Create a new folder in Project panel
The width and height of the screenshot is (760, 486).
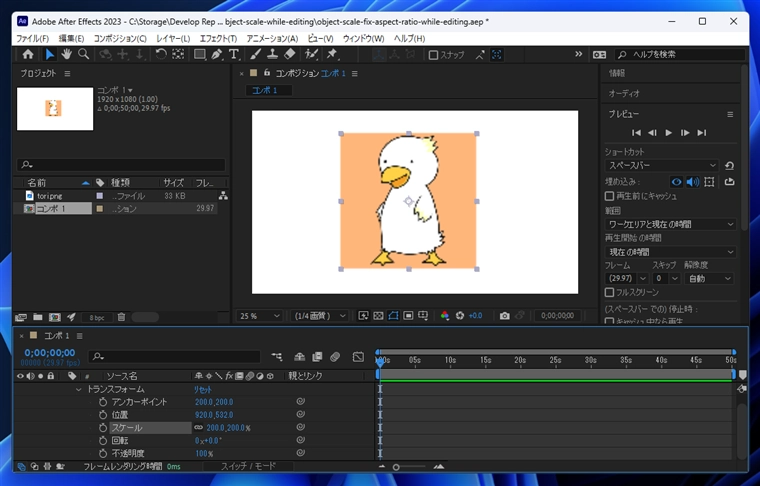(x=38, y=317)
